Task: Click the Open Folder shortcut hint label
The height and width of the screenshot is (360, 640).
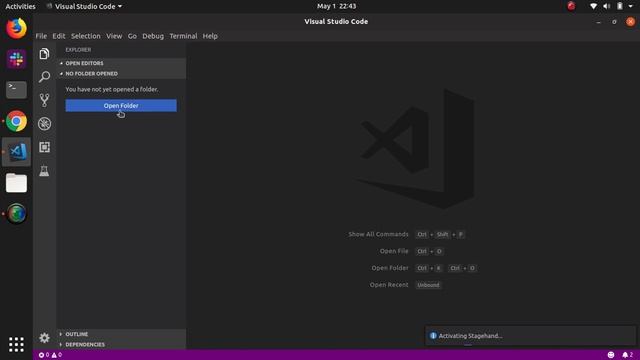Action: click(x=390, y=268)
